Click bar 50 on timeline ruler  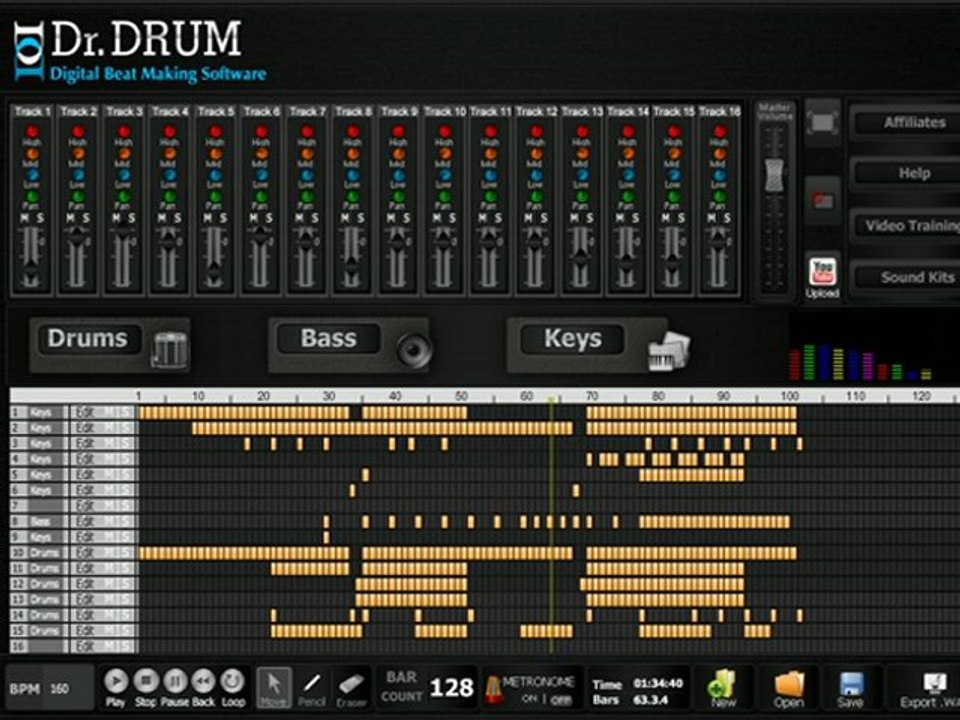point(461,396)
